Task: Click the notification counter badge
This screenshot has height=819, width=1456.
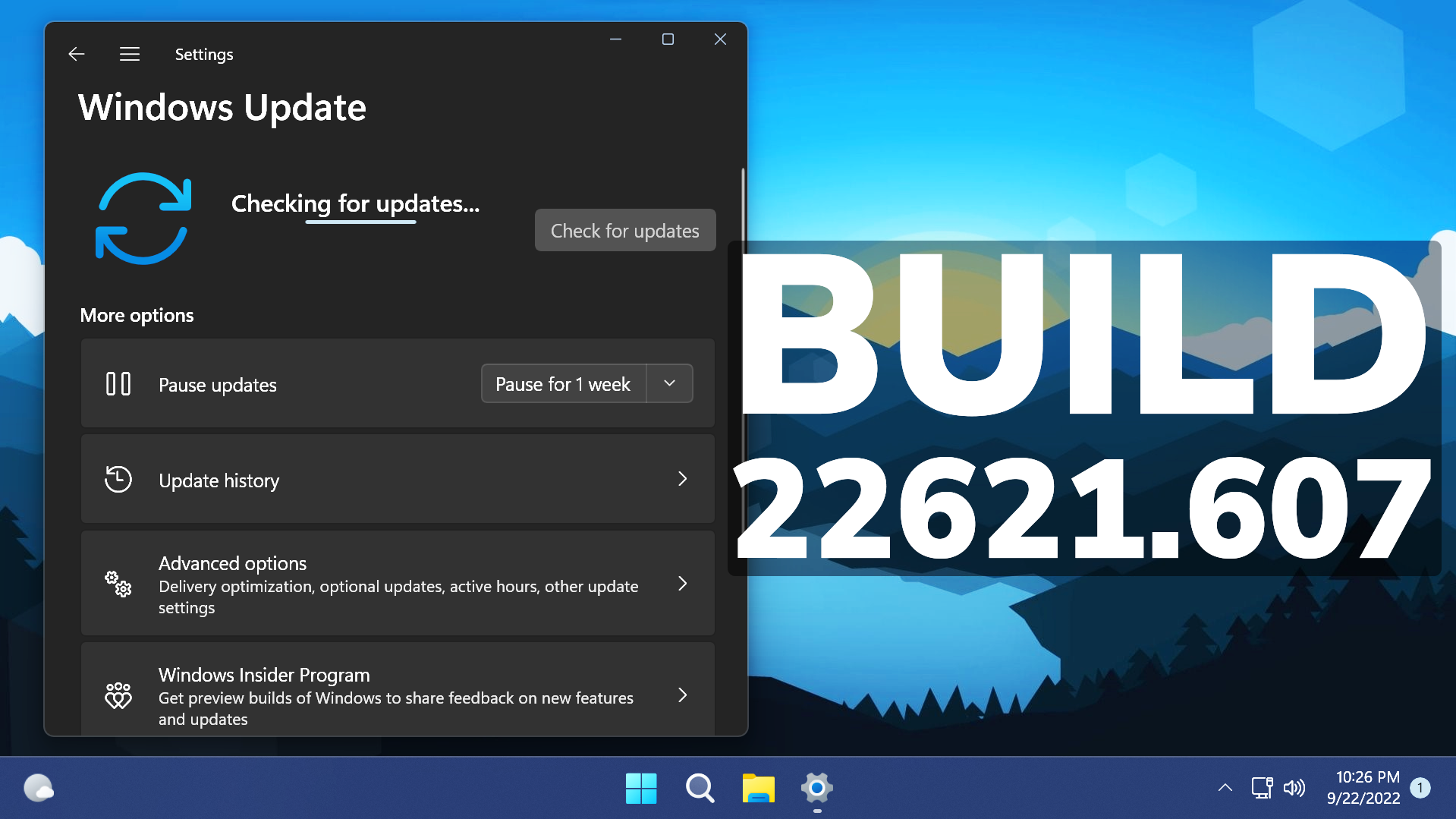Action: coord(1420,787)
